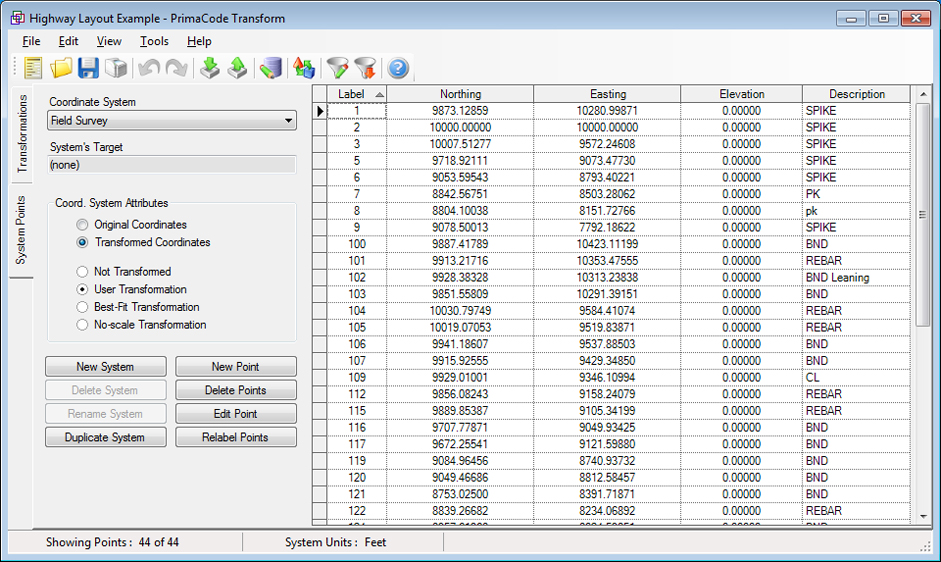This screenshot has height=562, width=941.
Task: Click the export icon with green up arrow
Action: (237, 68)
